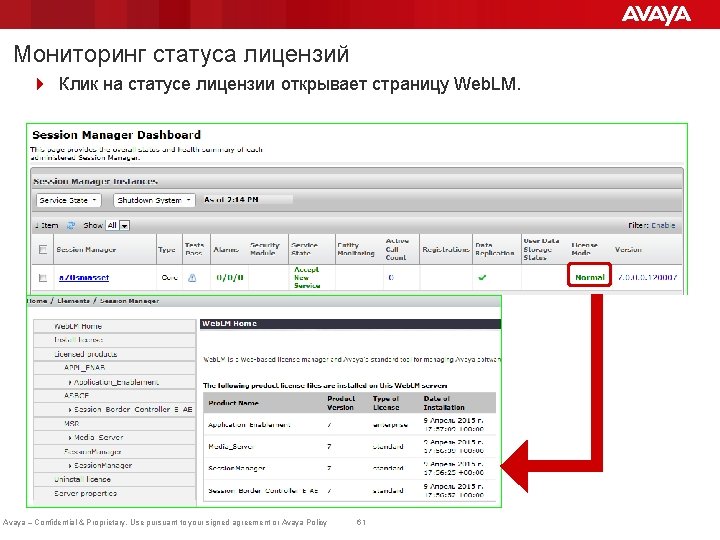Click the Session Manager breadcrumb

[x=129, y=301]
